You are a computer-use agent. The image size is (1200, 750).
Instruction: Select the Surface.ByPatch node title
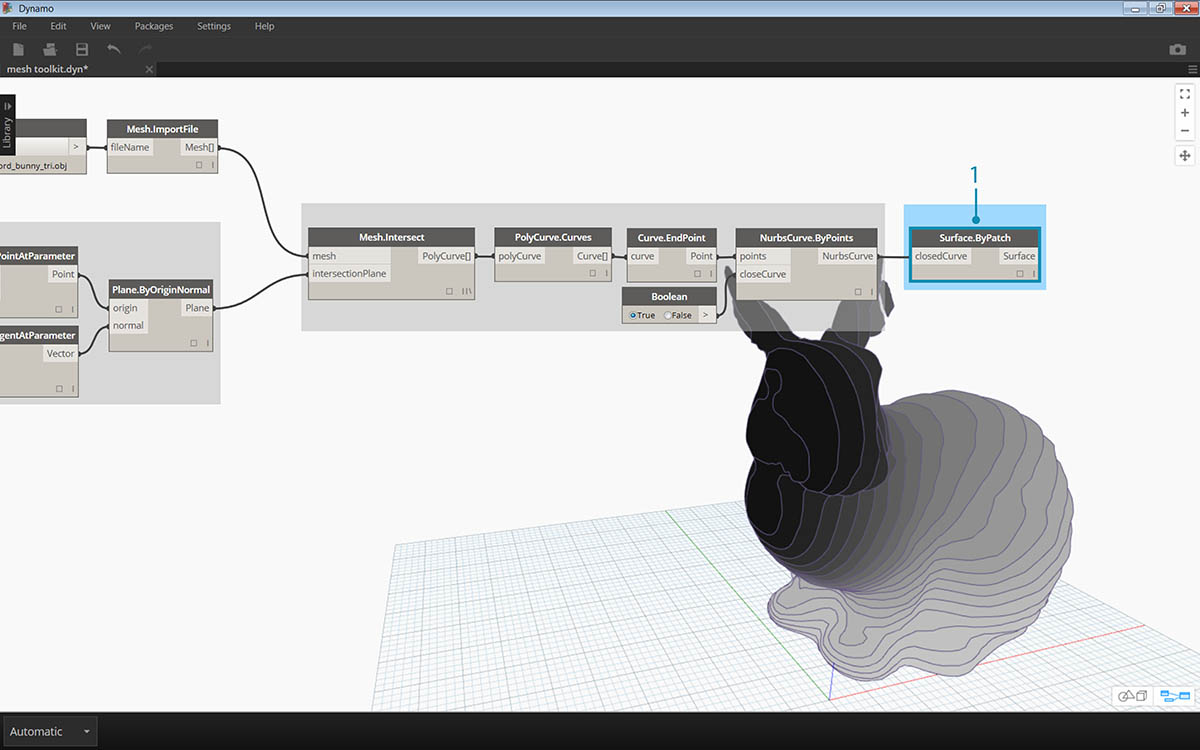(x=975, y=238)
